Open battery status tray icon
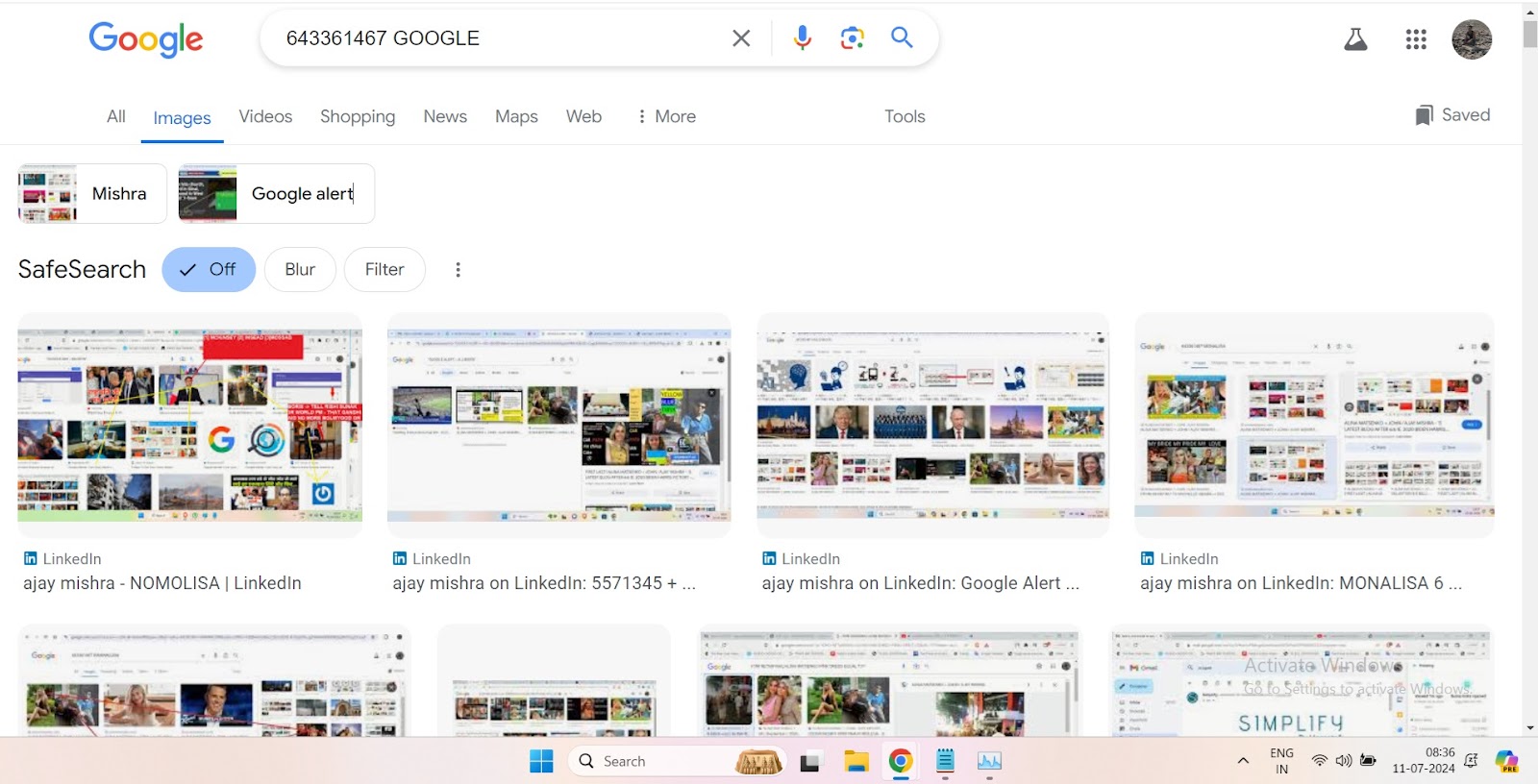This screenshot has width=1538, height=784. pyautogui.click(x=1368, y=761)
